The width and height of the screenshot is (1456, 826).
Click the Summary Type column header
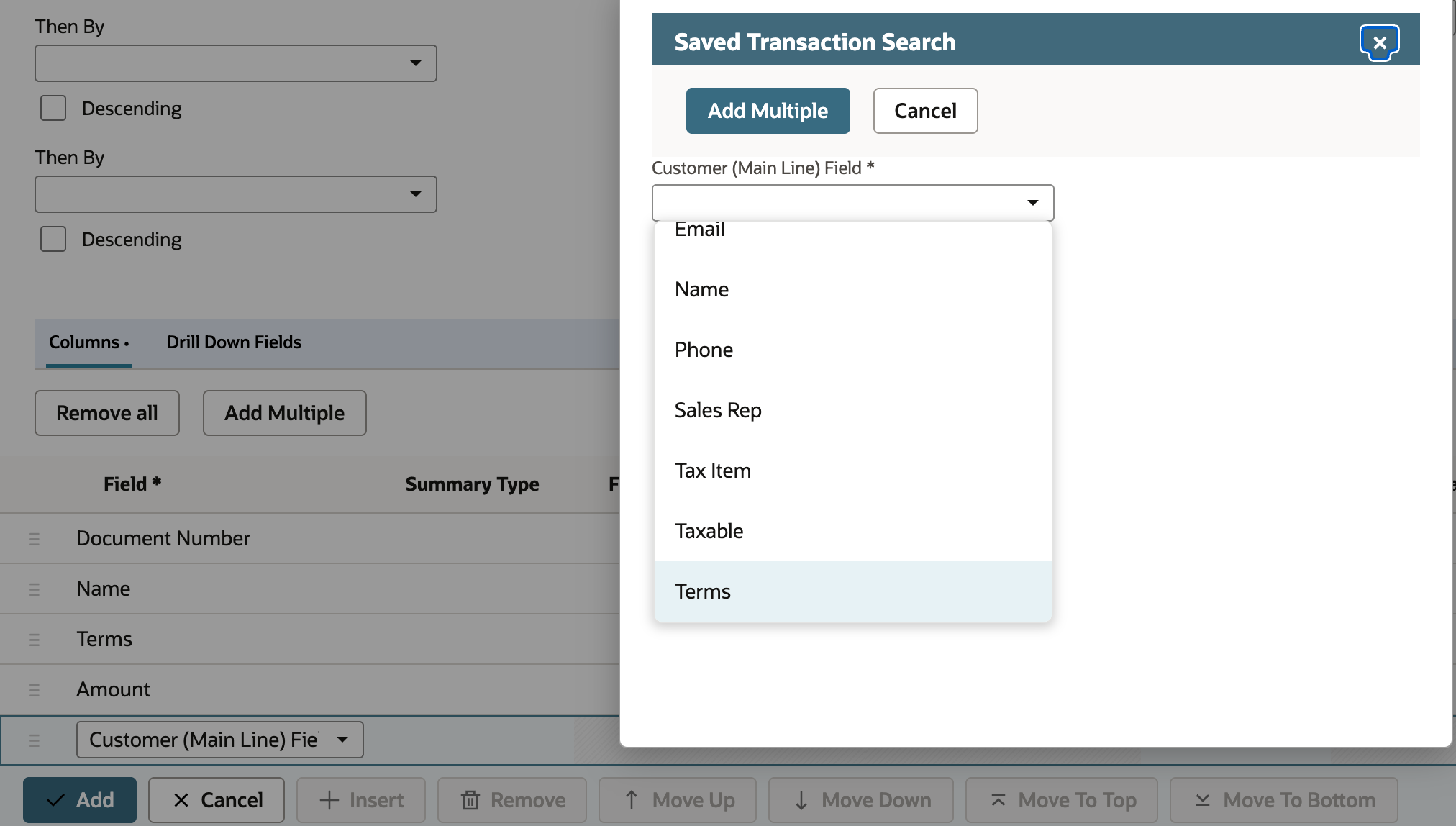click(472, 484)
